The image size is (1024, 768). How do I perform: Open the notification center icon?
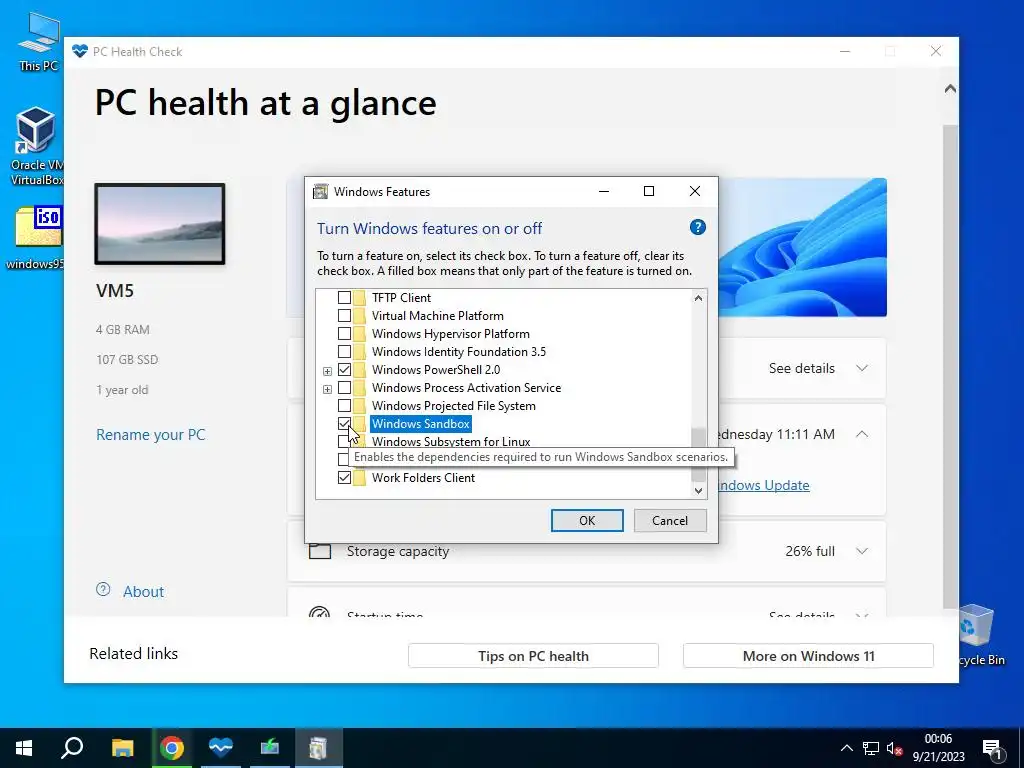click(992, 749)
